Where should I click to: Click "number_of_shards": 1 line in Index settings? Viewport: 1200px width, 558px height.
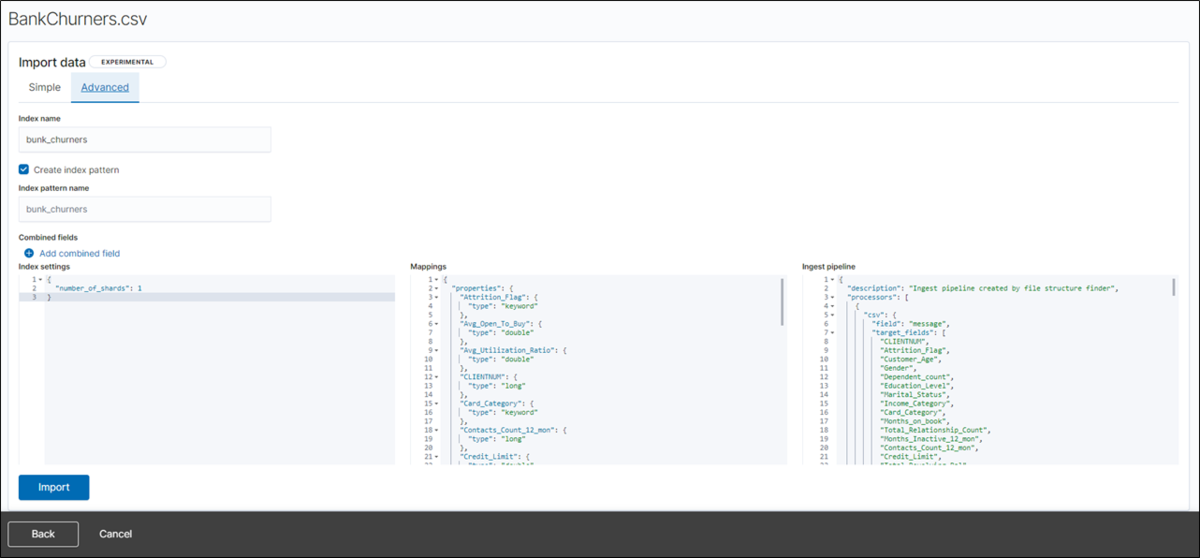(99, 288)
